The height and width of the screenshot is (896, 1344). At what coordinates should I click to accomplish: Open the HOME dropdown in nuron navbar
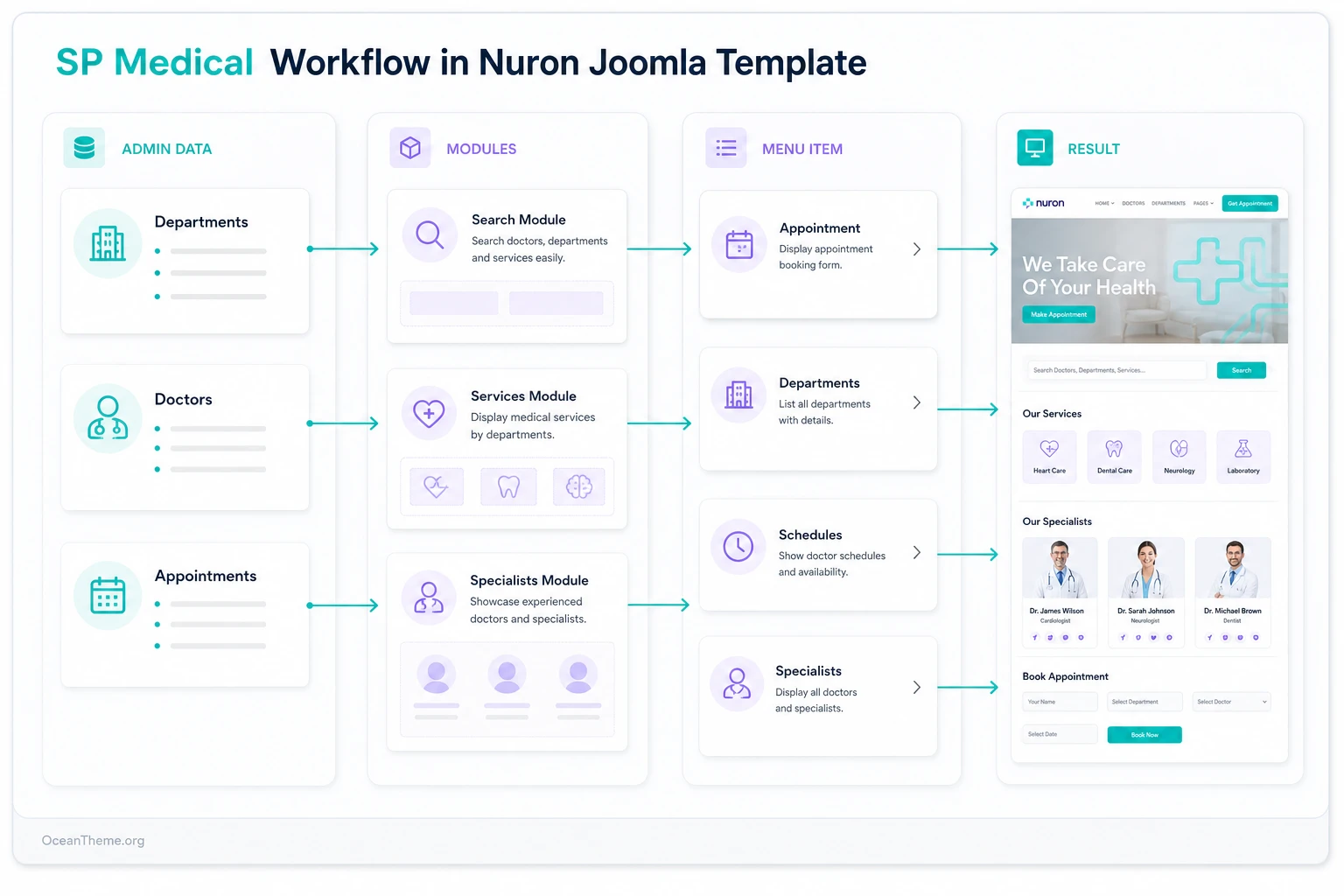(x=1104, y=203)
